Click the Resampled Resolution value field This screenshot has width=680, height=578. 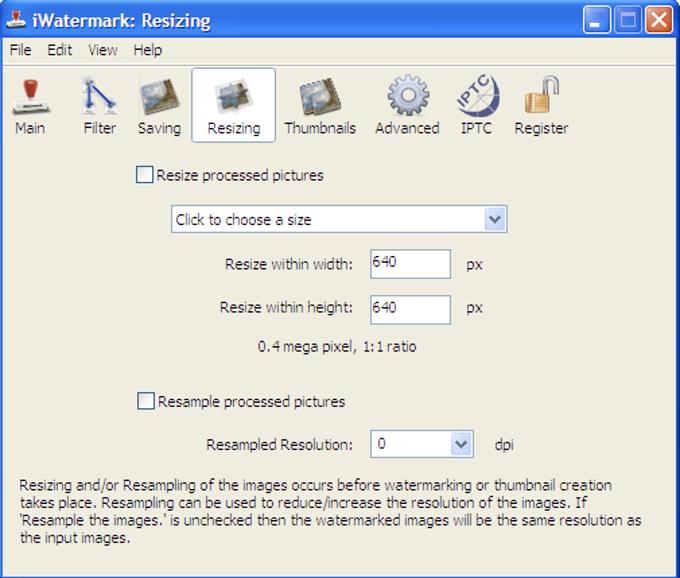[411, 444]
